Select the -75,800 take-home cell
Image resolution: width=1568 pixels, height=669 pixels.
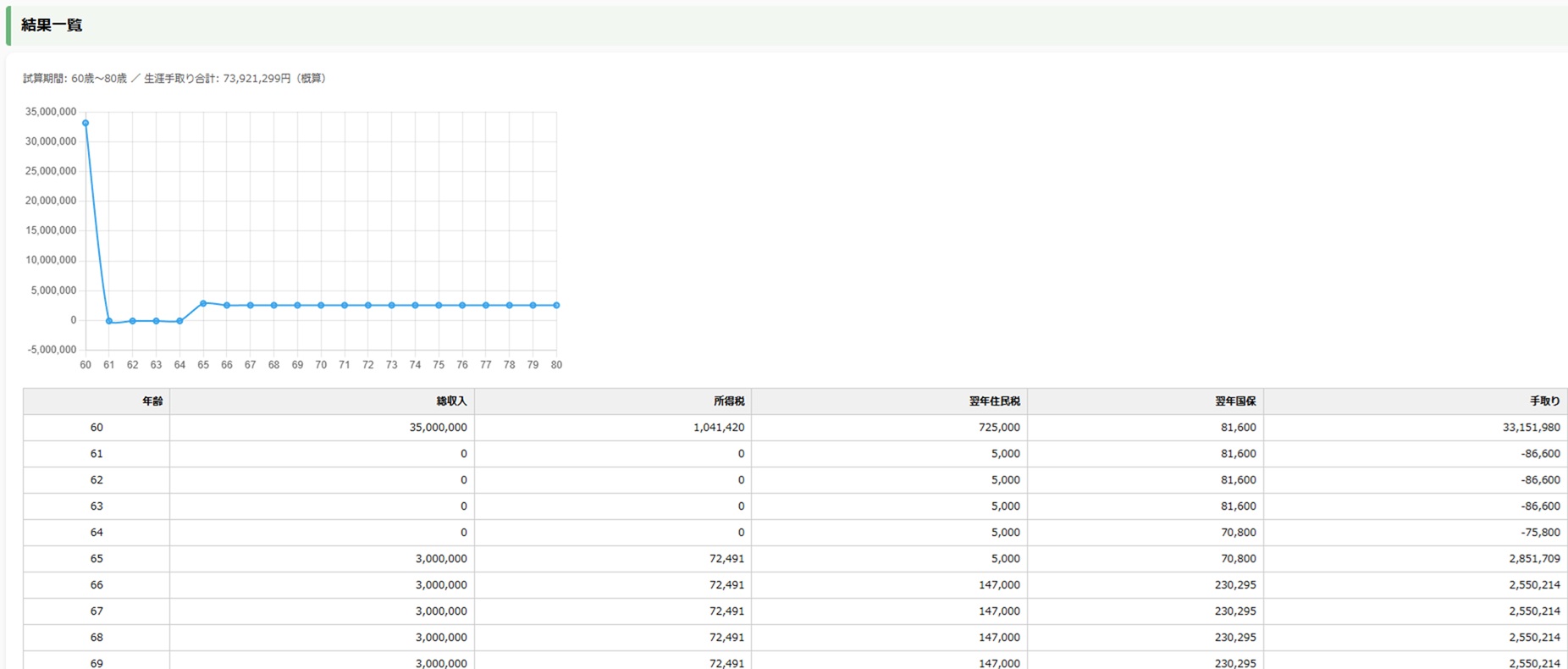pyautogui.click(x=1540, y=533)
